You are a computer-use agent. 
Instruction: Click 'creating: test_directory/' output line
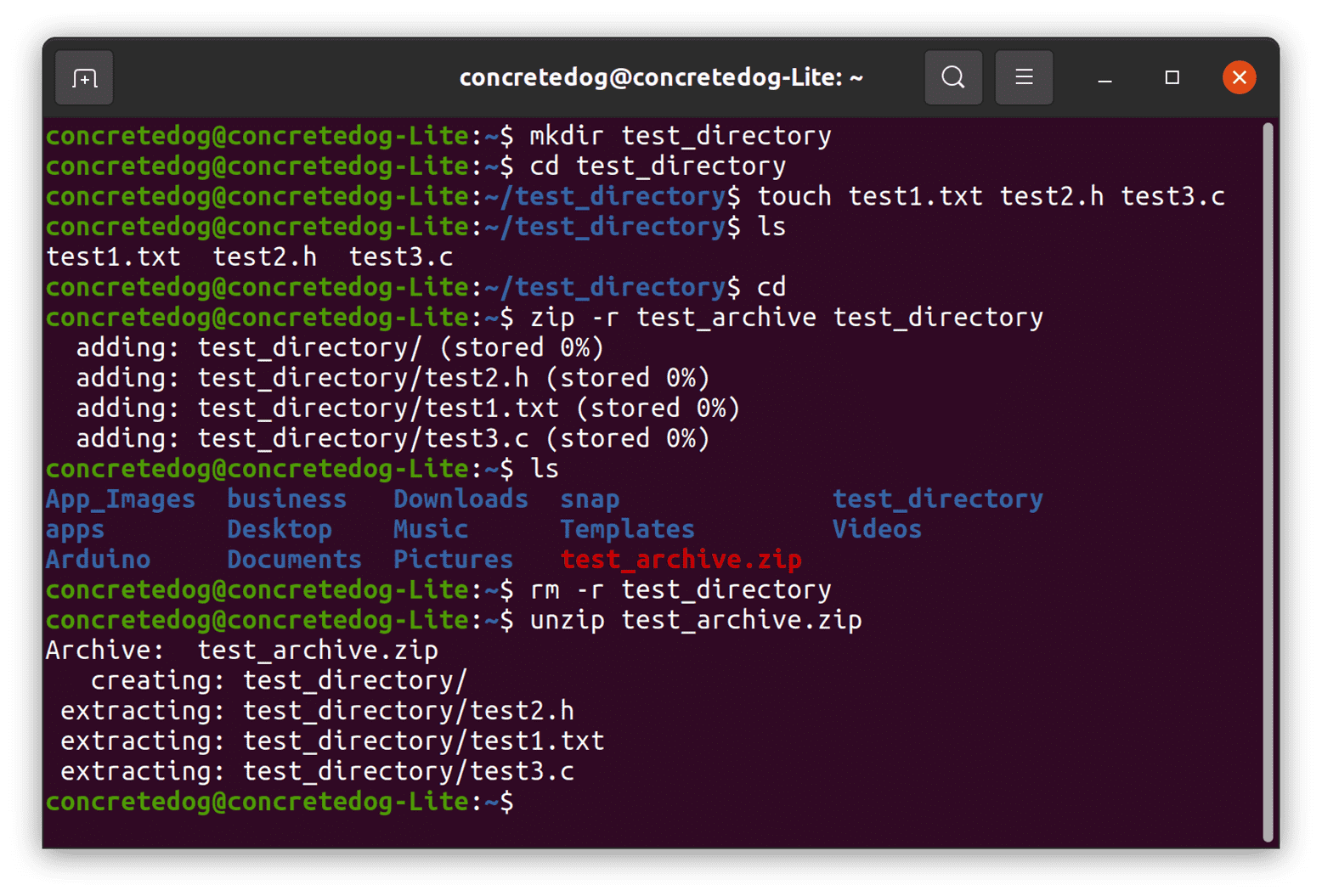click(280, 681)
